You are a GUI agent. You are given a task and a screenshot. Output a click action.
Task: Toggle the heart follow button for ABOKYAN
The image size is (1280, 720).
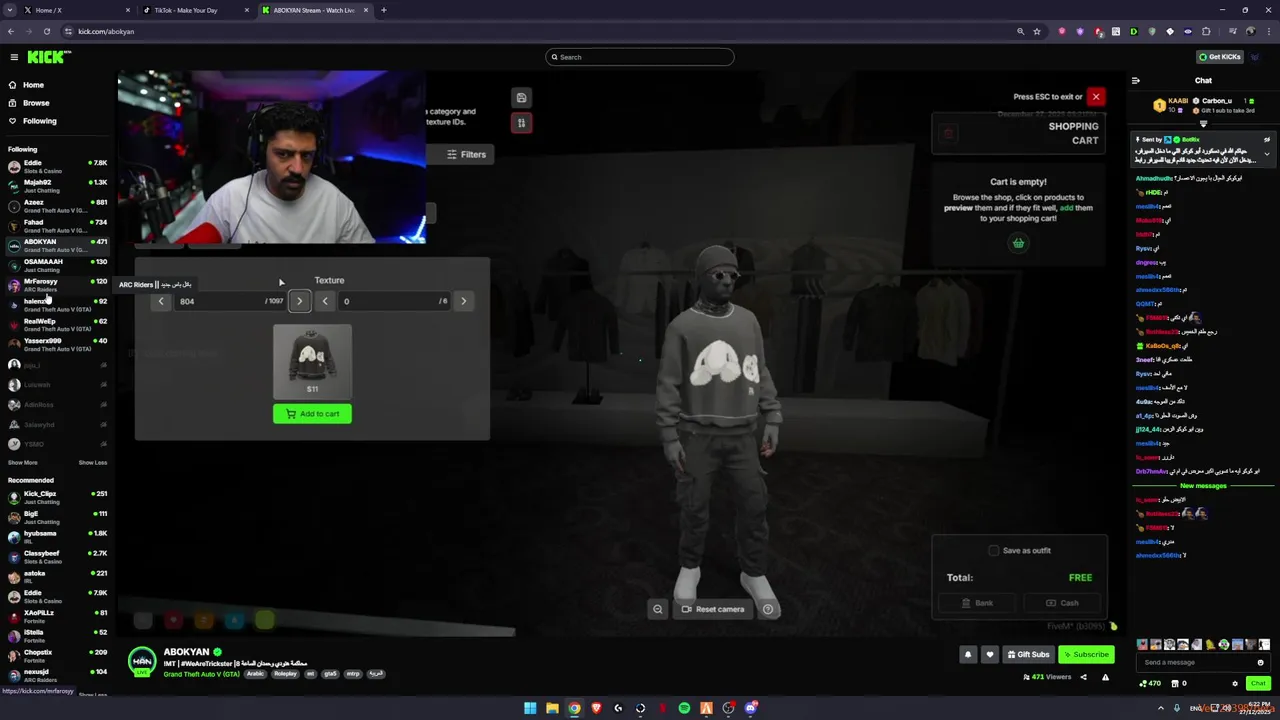(990, 655)
